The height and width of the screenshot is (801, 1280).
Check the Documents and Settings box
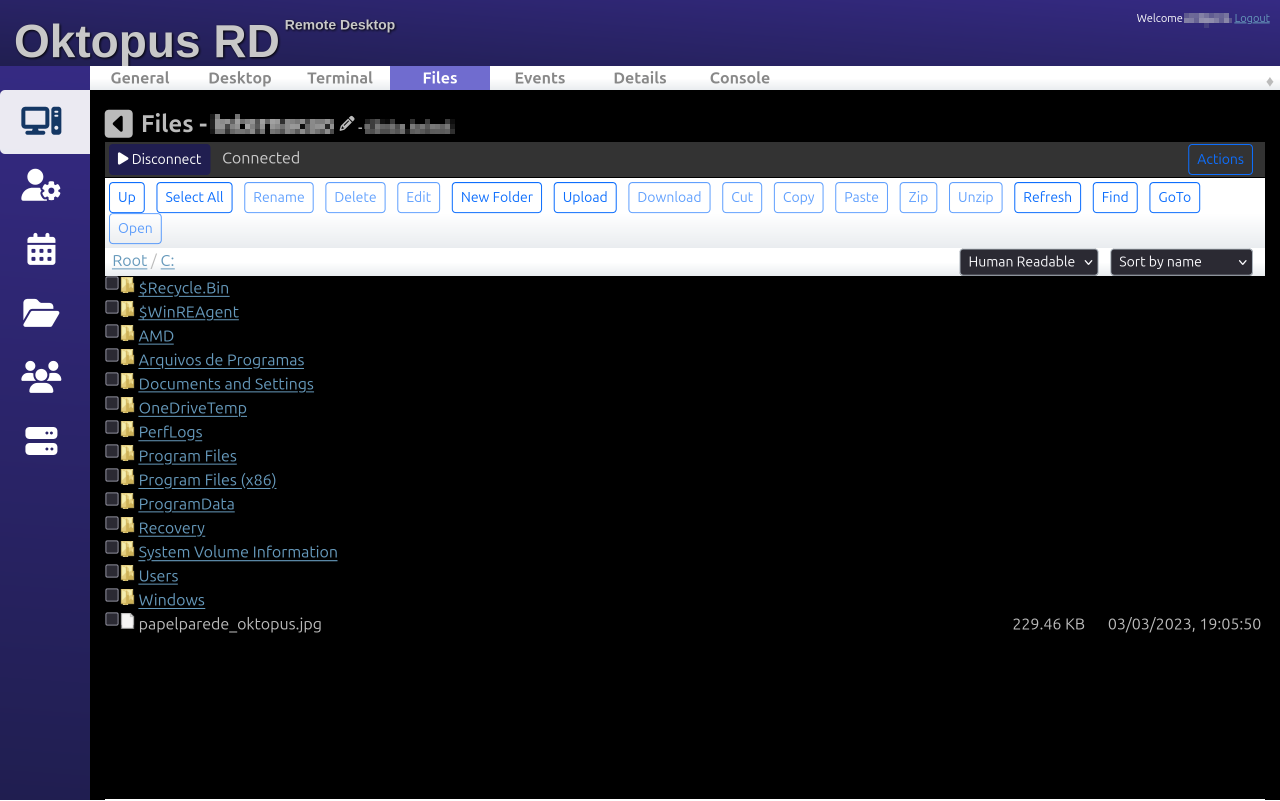click(112, 380)
